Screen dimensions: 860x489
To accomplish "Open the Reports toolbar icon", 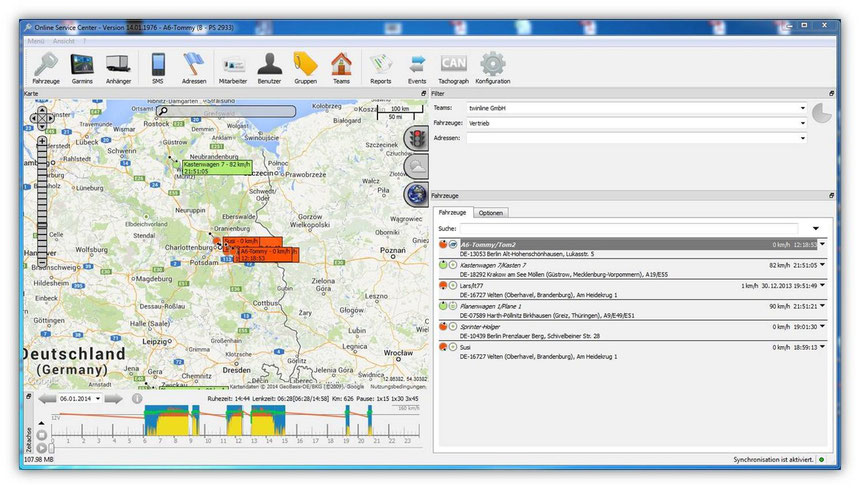I will pyautogui.click(x=381, y=69).
